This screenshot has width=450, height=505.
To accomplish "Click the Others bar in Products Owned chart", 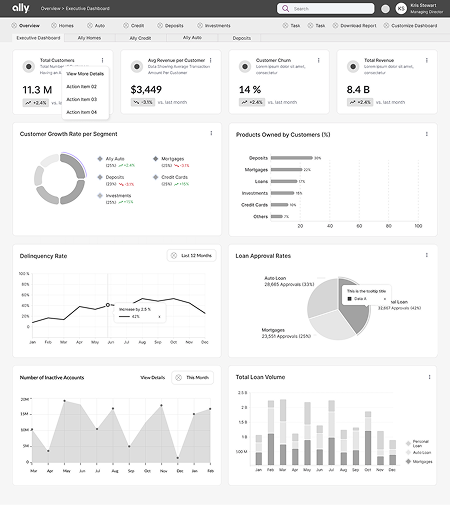I will click(277, 217).
